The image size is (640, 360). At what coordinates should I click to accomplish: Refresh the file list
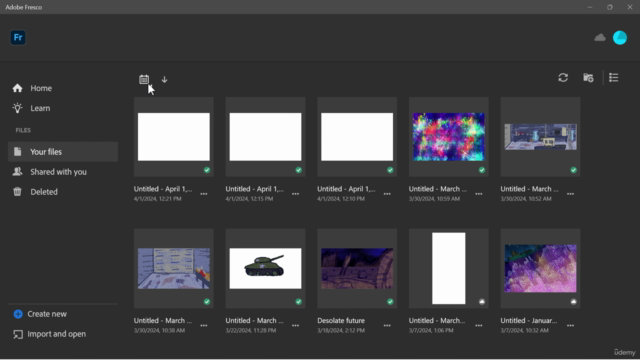point(563,78)
